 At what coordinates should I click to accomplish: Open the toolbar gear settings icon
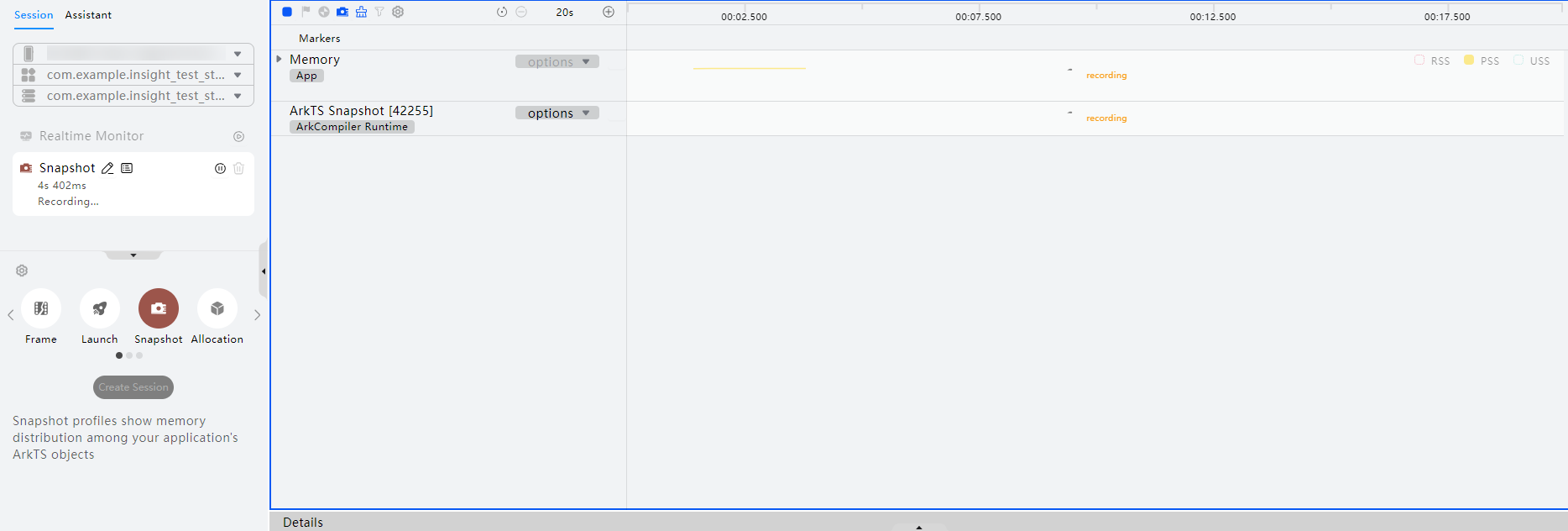[x=398, y=12]
